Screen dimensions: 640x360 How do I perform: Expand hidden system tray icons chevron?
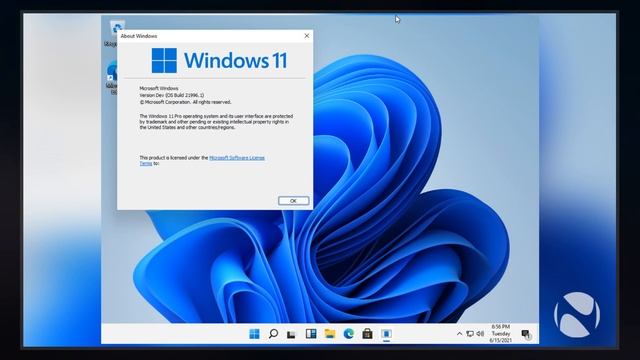tap(459, 334)
